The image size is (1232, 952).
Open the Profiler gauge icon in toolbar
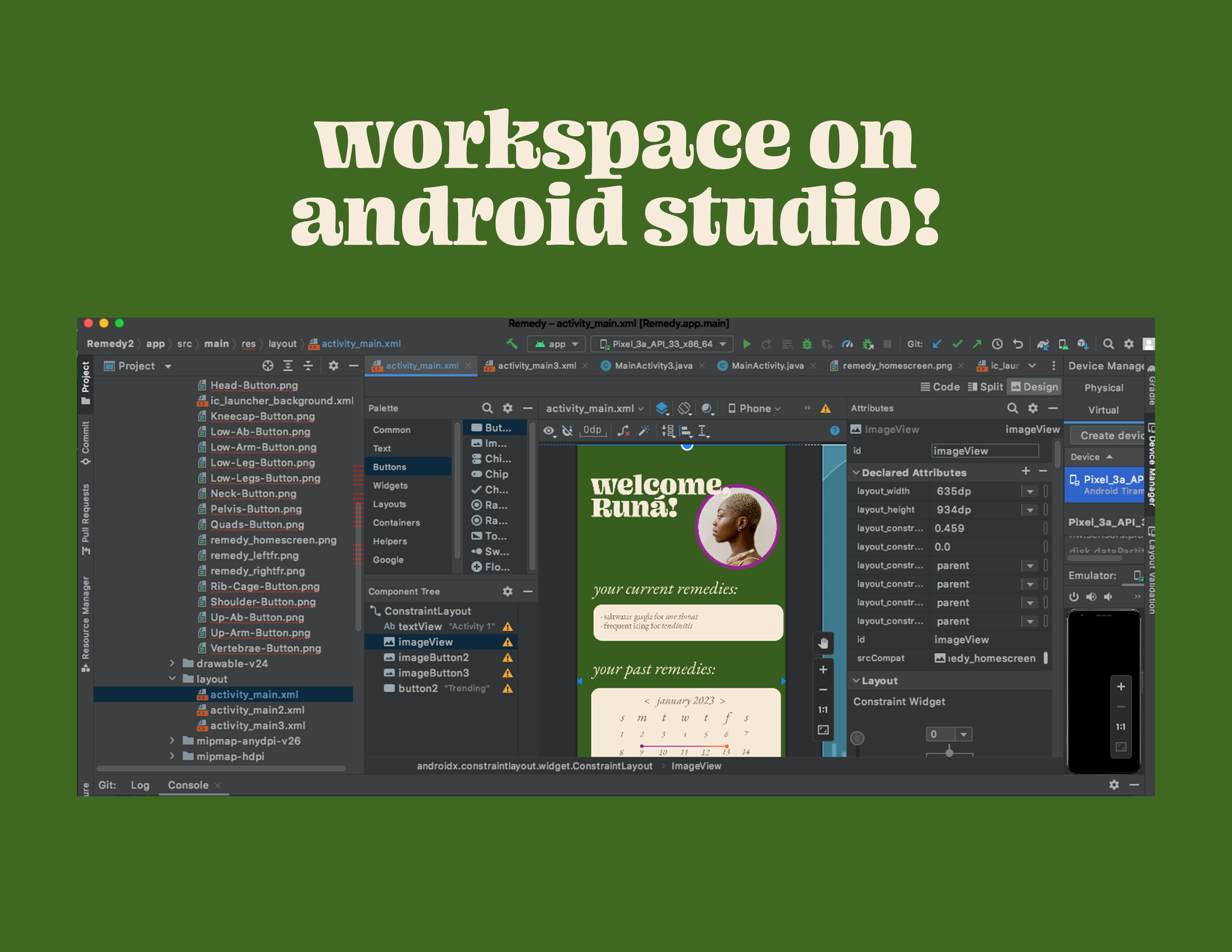tap(847, 344)
